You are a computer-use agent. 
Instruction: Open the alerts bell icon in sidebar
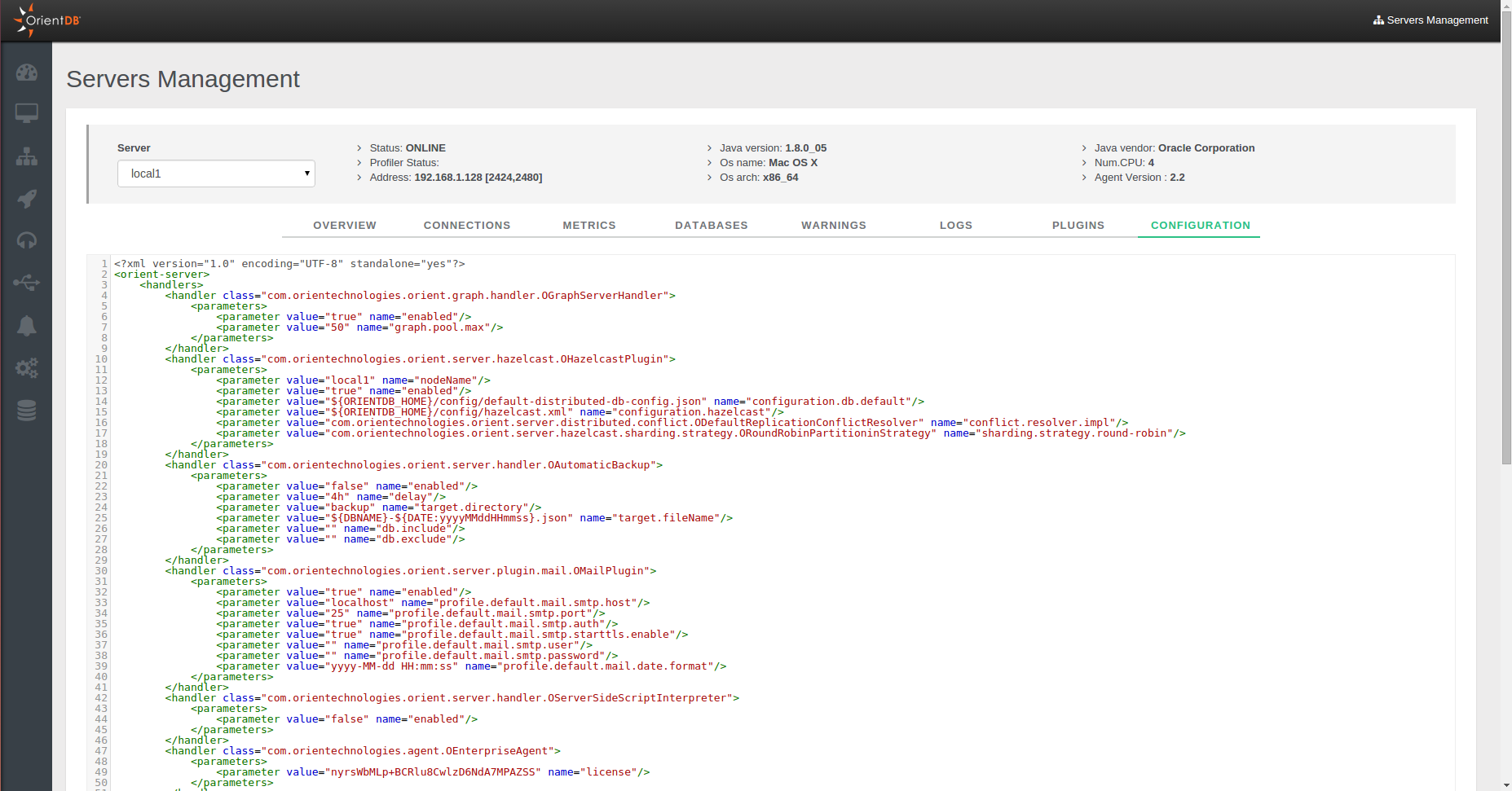27,326
